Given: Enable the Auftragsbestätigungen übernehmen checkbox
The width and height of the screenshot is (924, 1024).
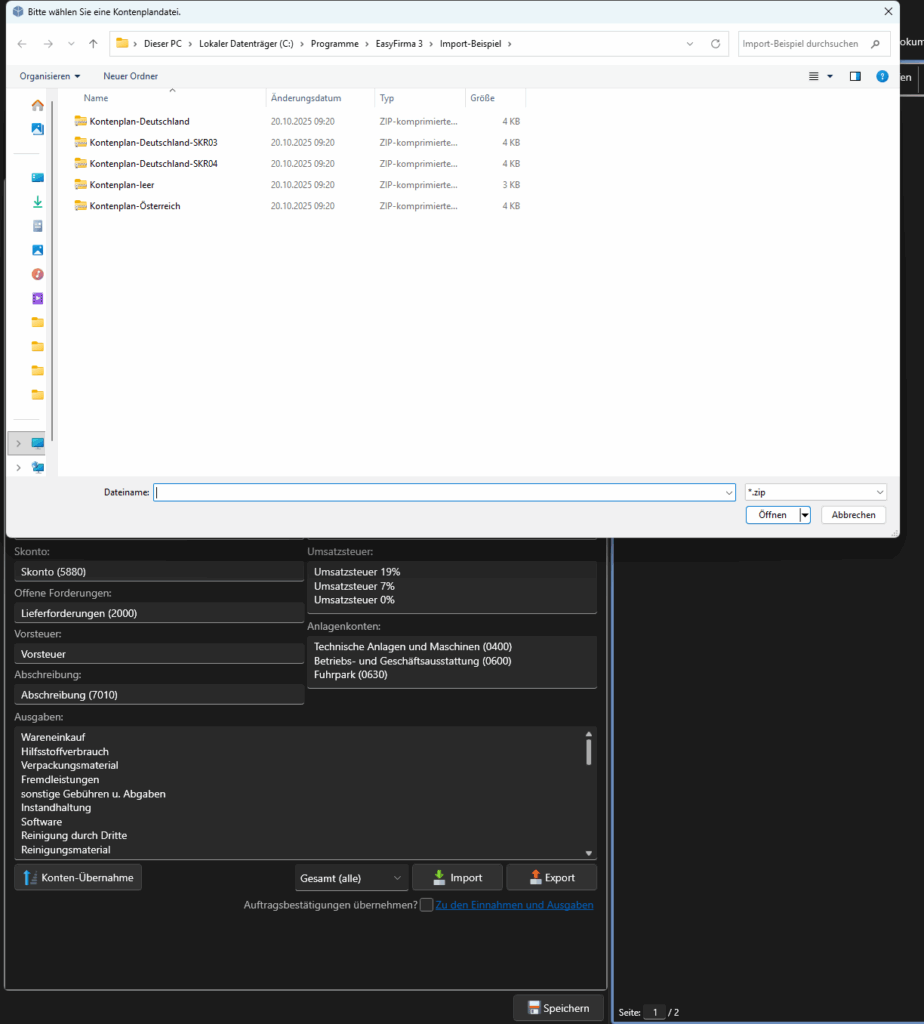Looking at the screenshot, I should pyautogui.click(x=427, y=905).
